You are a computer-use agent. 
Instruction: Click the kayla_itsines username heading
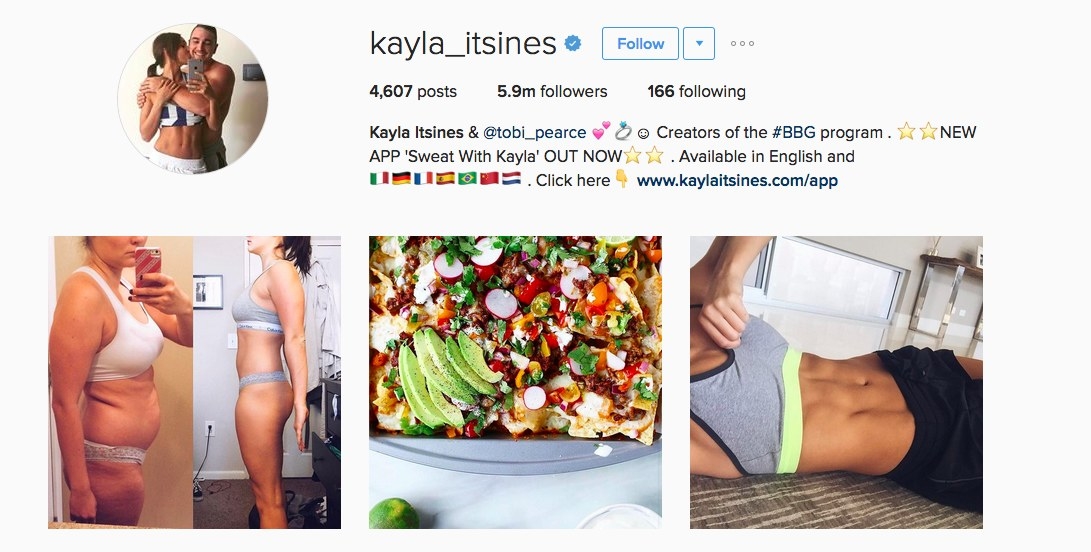pyautogui.click(x=463, y=44)
